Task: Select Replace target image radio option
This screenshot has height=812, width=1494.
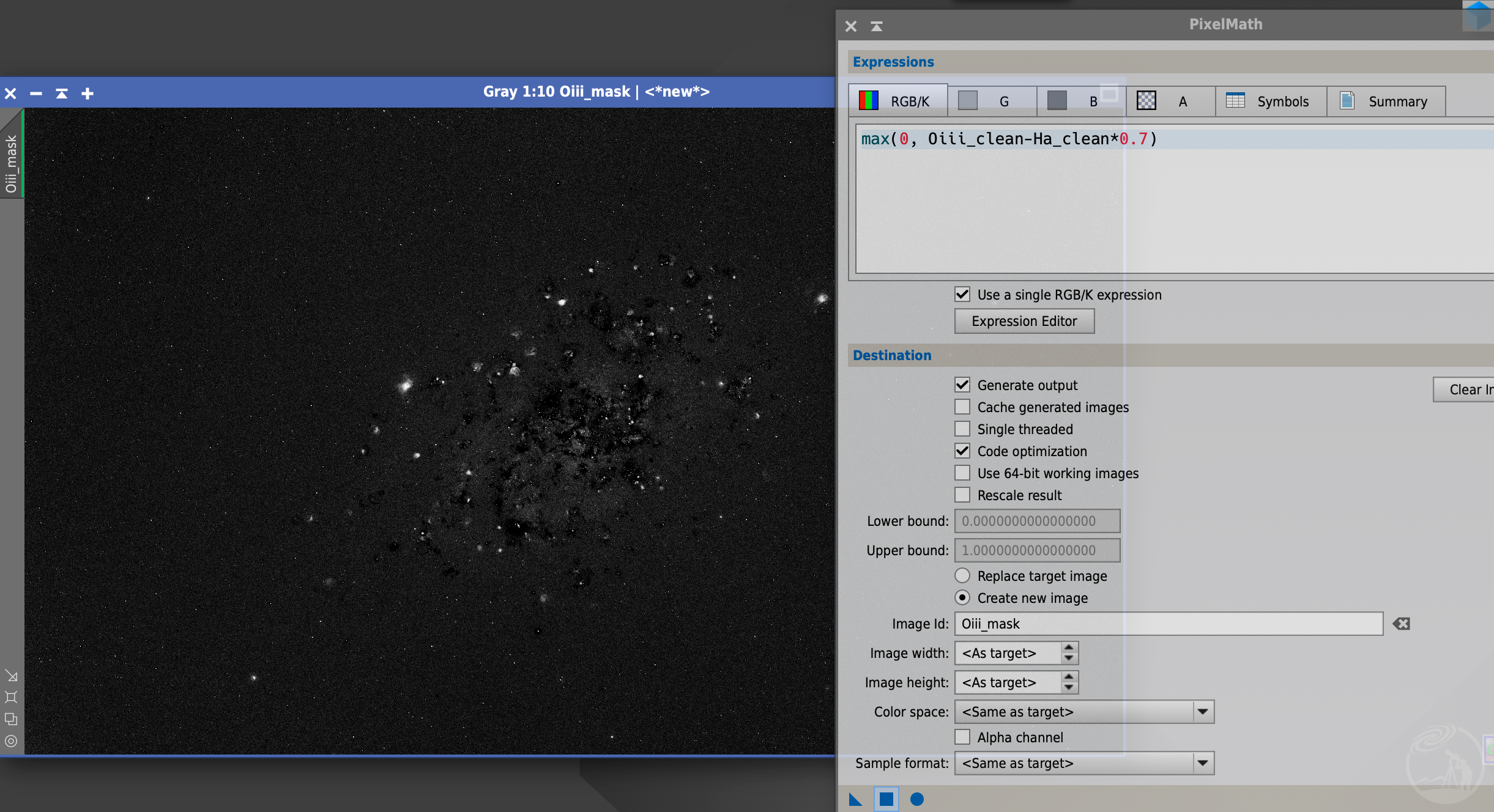Action: pos(962,576)
